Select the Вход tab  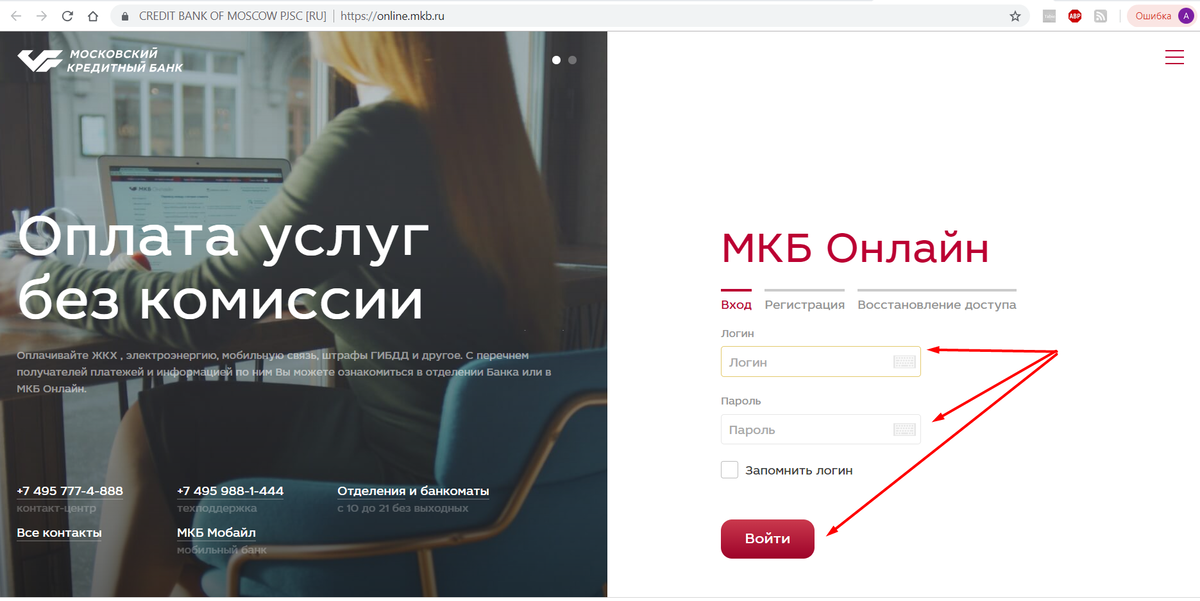click(x=736, y=304)
